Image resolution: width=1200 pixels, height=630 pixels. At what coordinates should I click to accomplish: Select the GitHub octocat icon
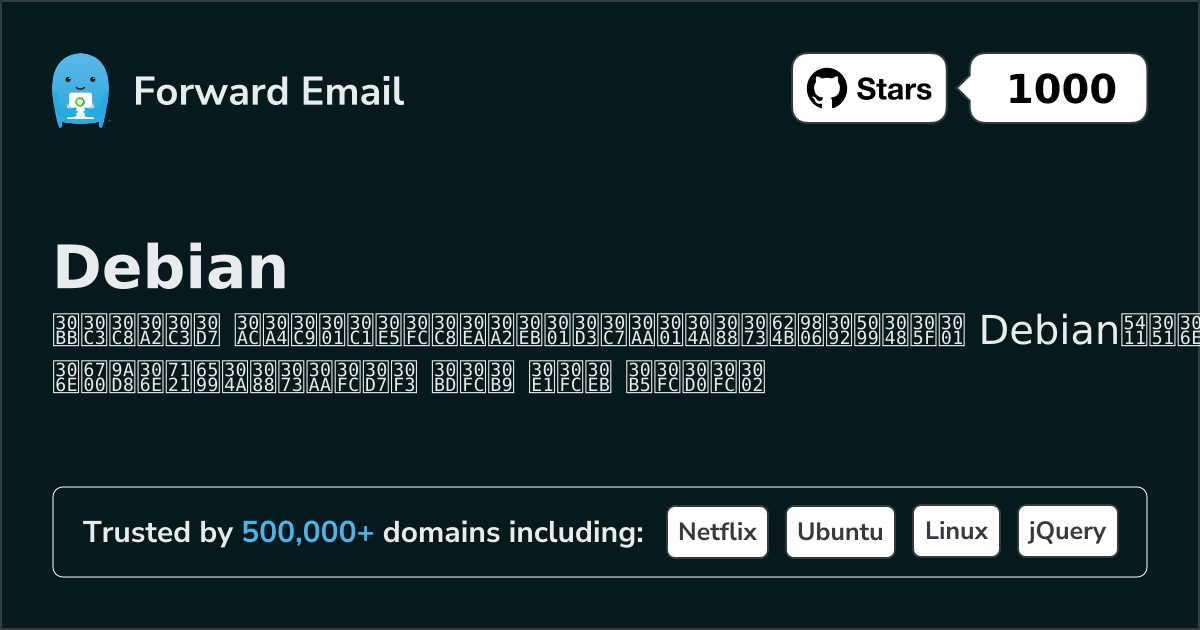[826, 88]
